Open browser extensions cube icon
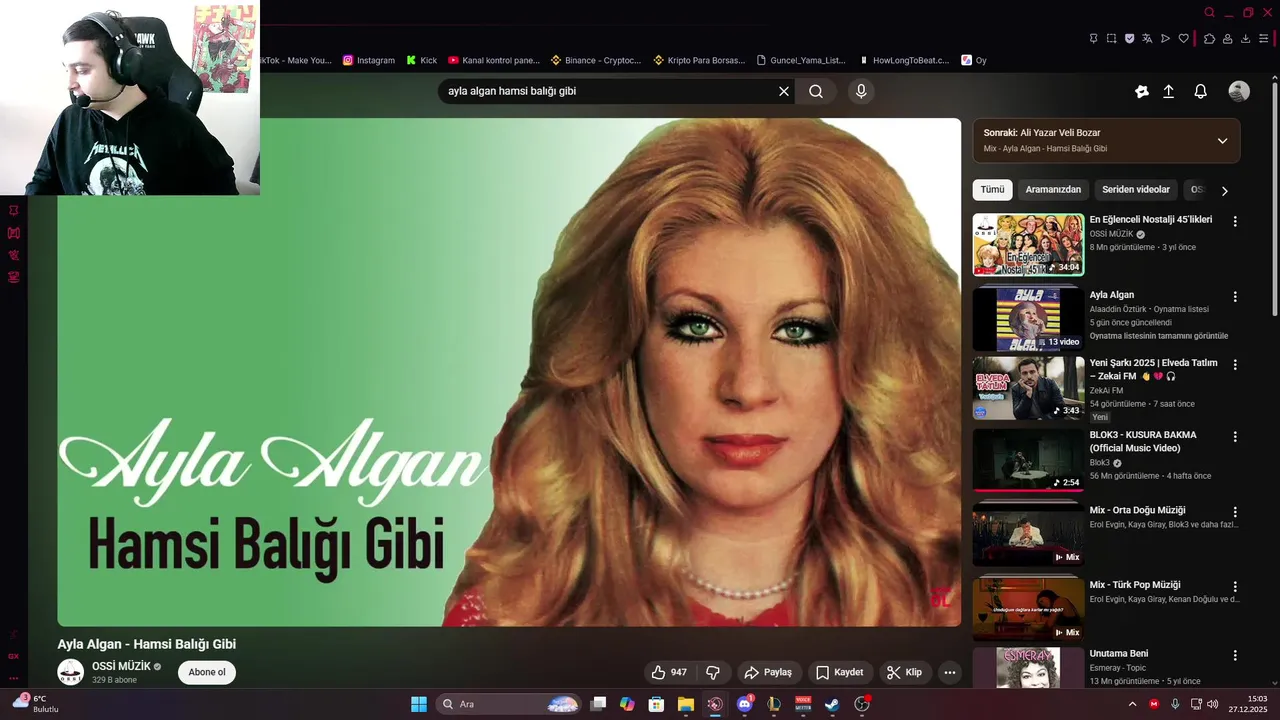The height and width of the screenshot is (720, 1280). pos(1209,38)
